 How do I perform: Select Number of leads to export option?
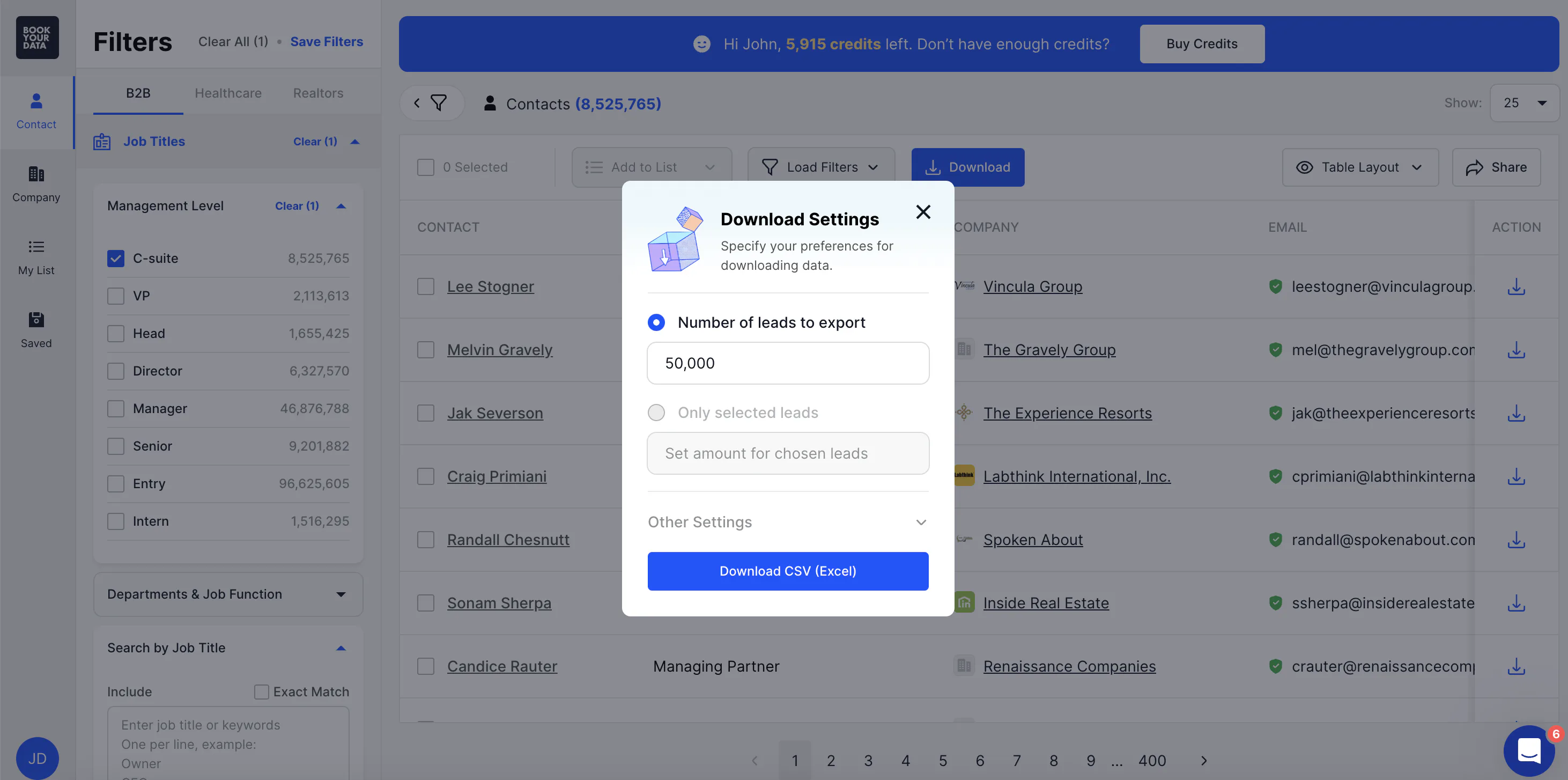(656, 322)
